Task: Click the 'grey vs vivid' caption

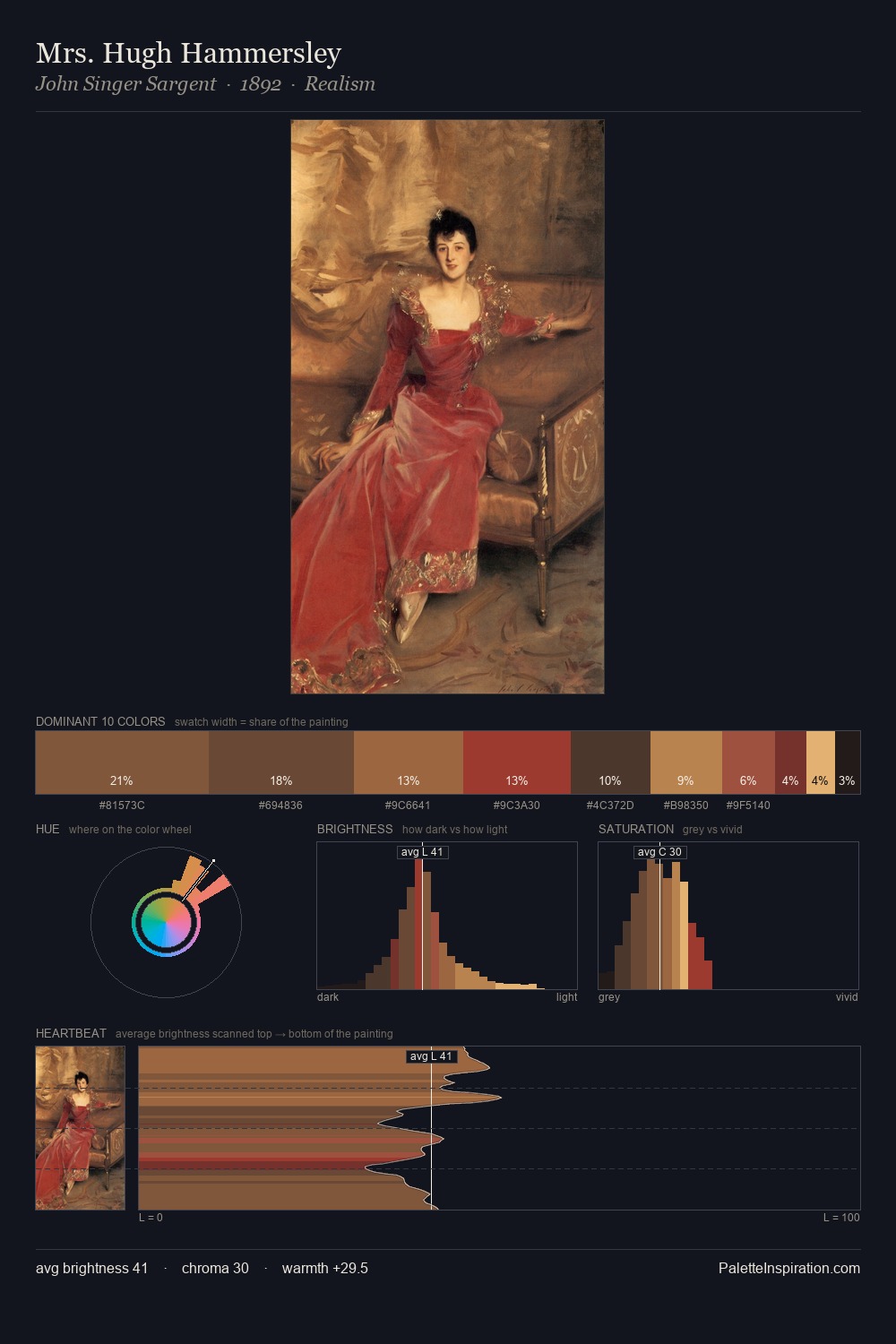Action: click(712, 830)
